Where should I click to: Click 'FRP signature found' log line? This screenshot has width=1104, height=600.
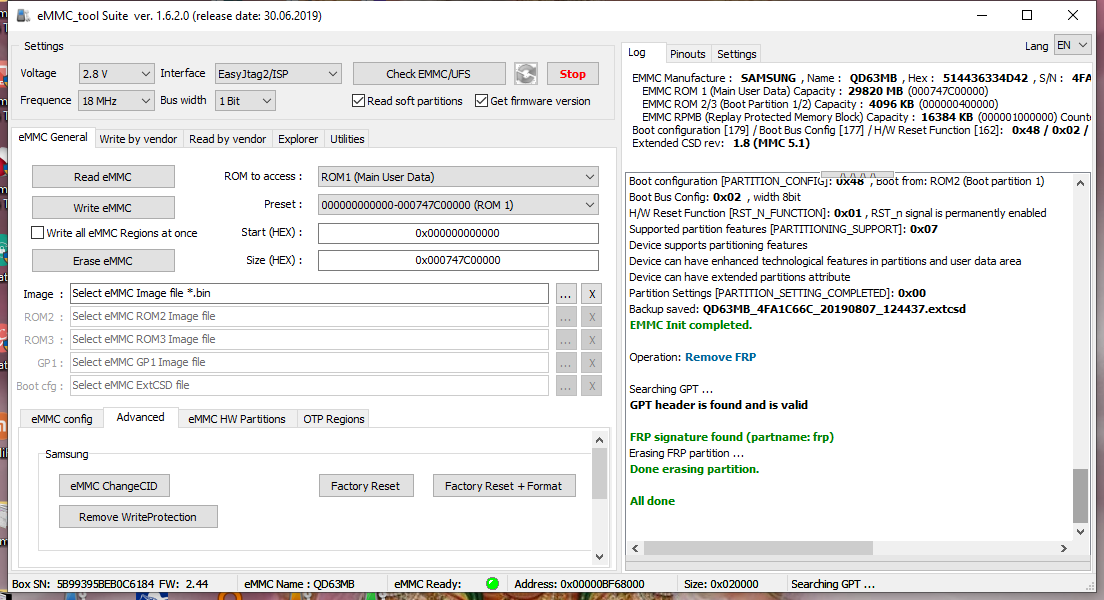pyautogui.click(x=732, y=437)
